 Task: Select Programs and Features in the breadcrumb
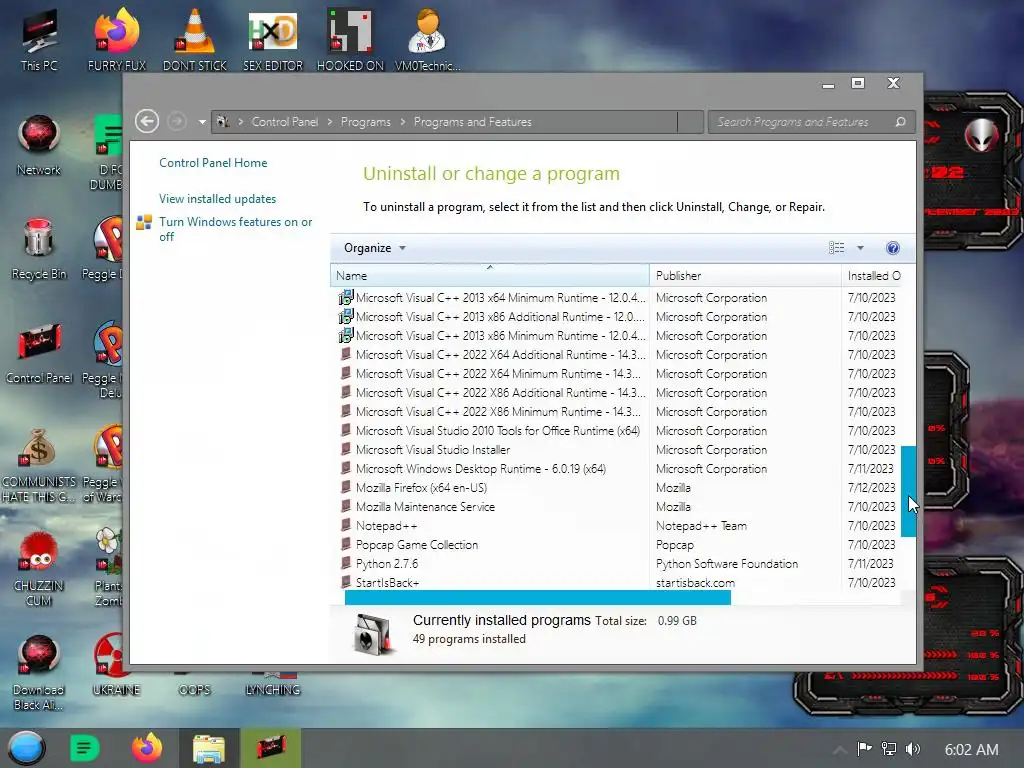473,122
